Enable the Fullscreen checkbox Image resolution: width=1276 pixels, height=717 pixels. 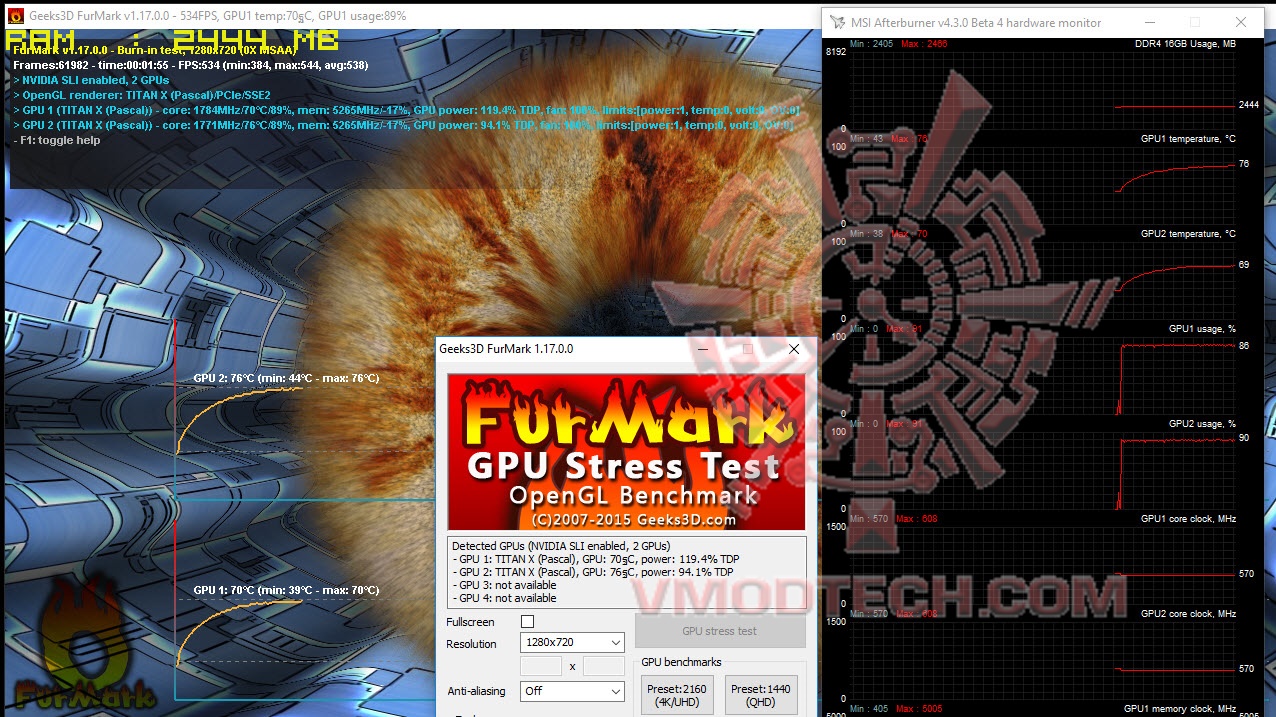(x=527, y=622)
